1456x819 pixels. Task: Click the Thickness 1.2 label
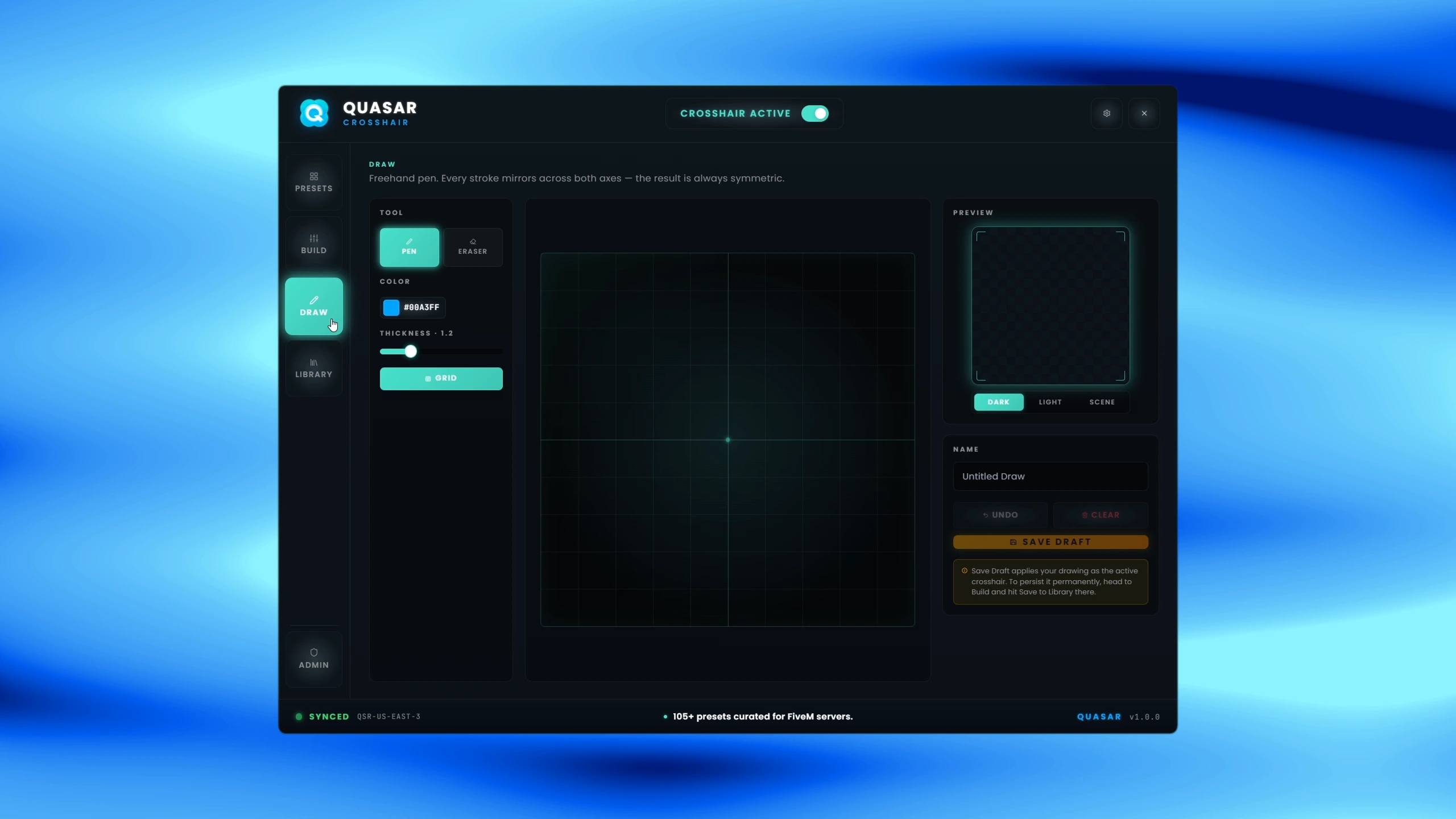click(416, 333)
